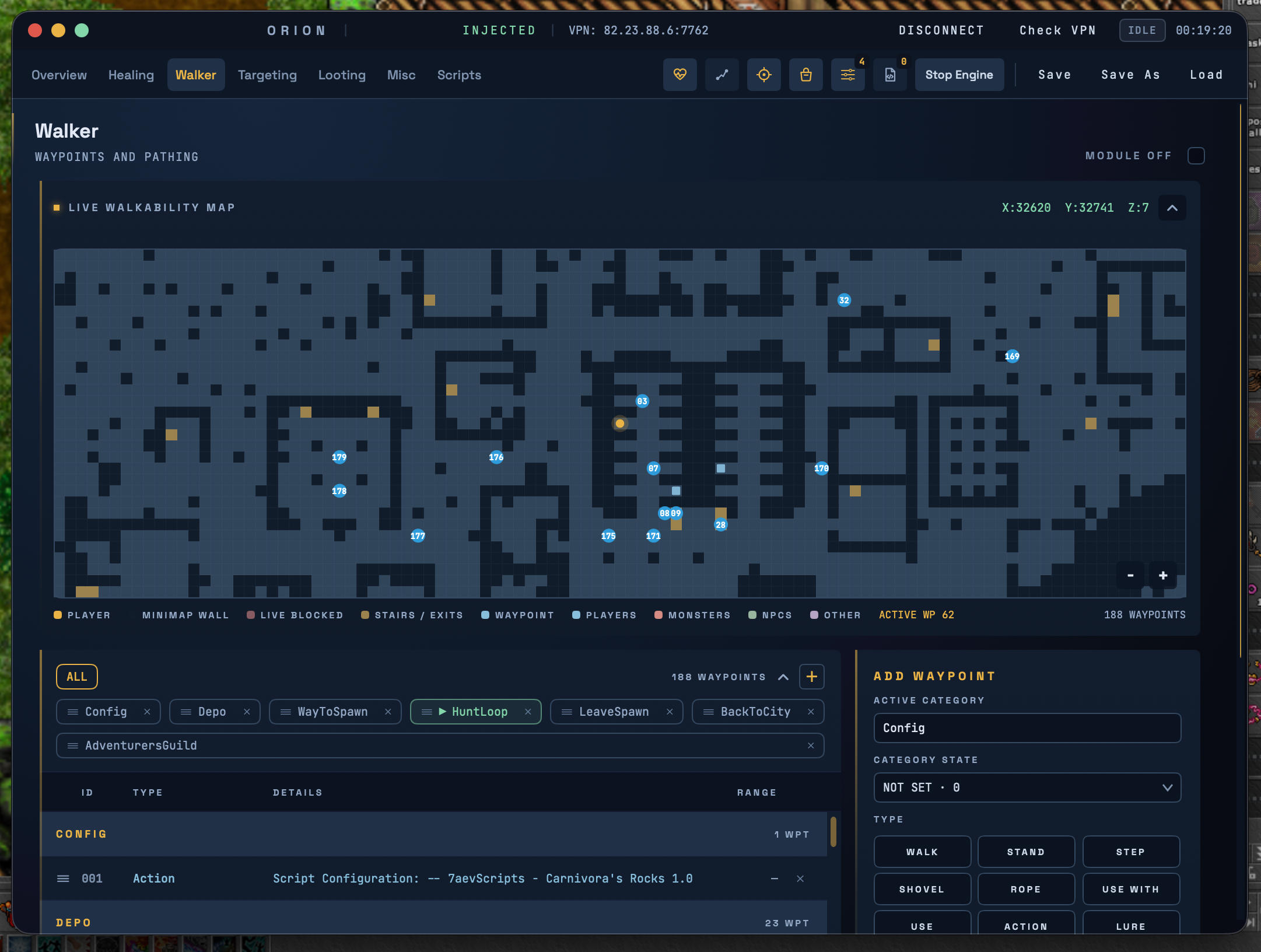1261x952 pixels.
Task: Select ROPE waypoint type
Action: point(1026,889)
